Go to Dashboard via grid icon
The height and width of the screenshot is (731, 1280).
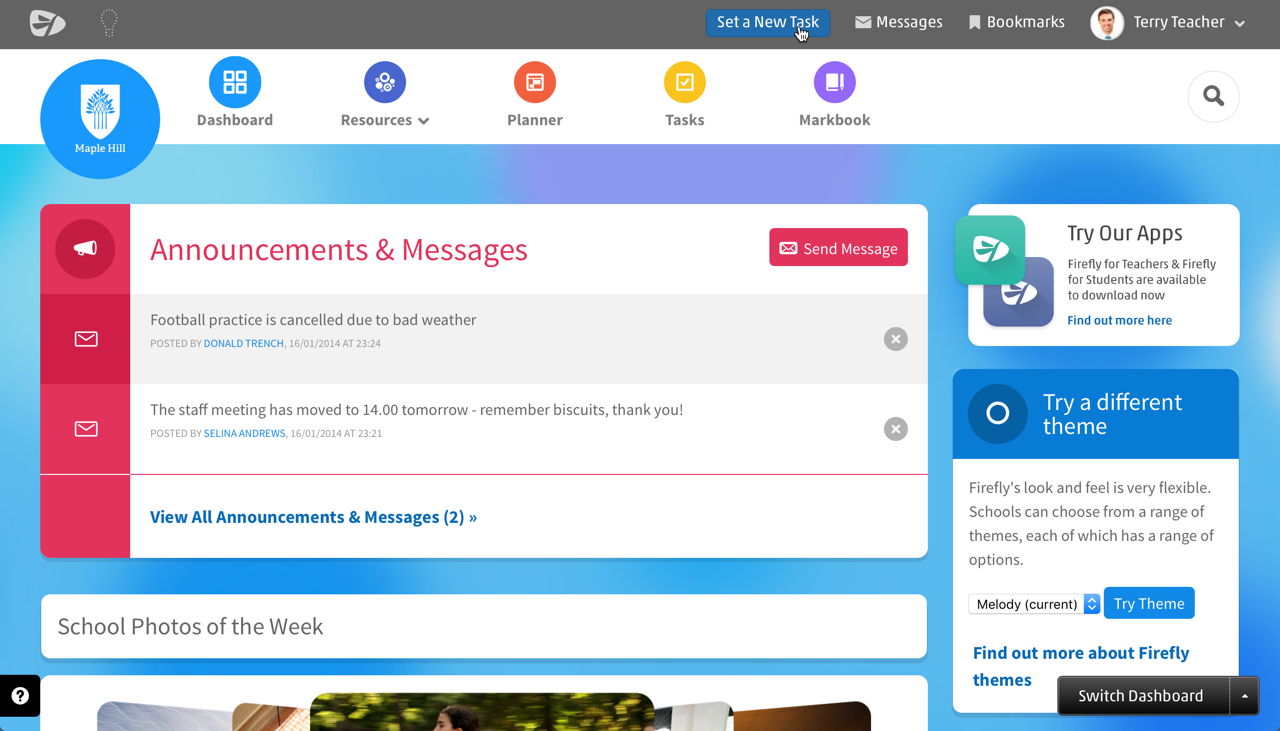(x=235, y=82)
